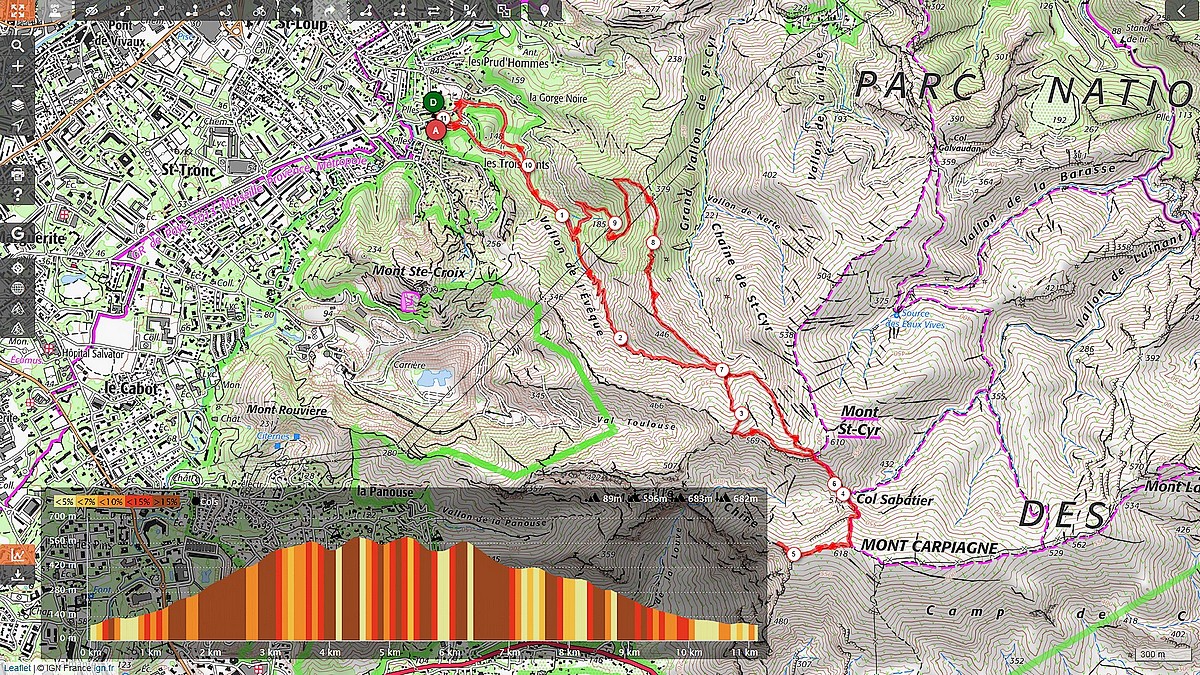Open help with question mark icon

[18, 194]
